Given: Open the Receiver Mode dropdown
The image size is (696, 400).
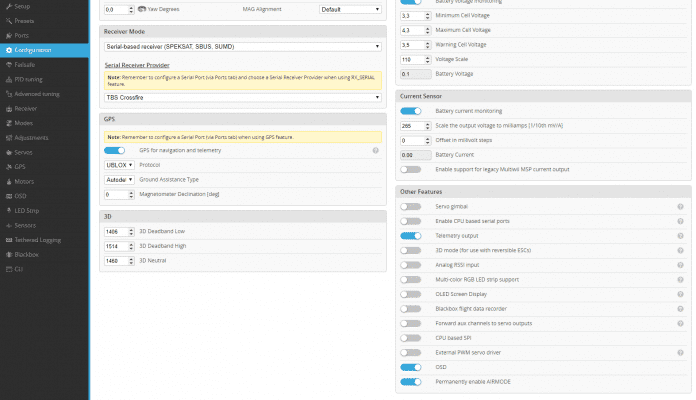Looking at the screenshot, I should pos(243,46).
